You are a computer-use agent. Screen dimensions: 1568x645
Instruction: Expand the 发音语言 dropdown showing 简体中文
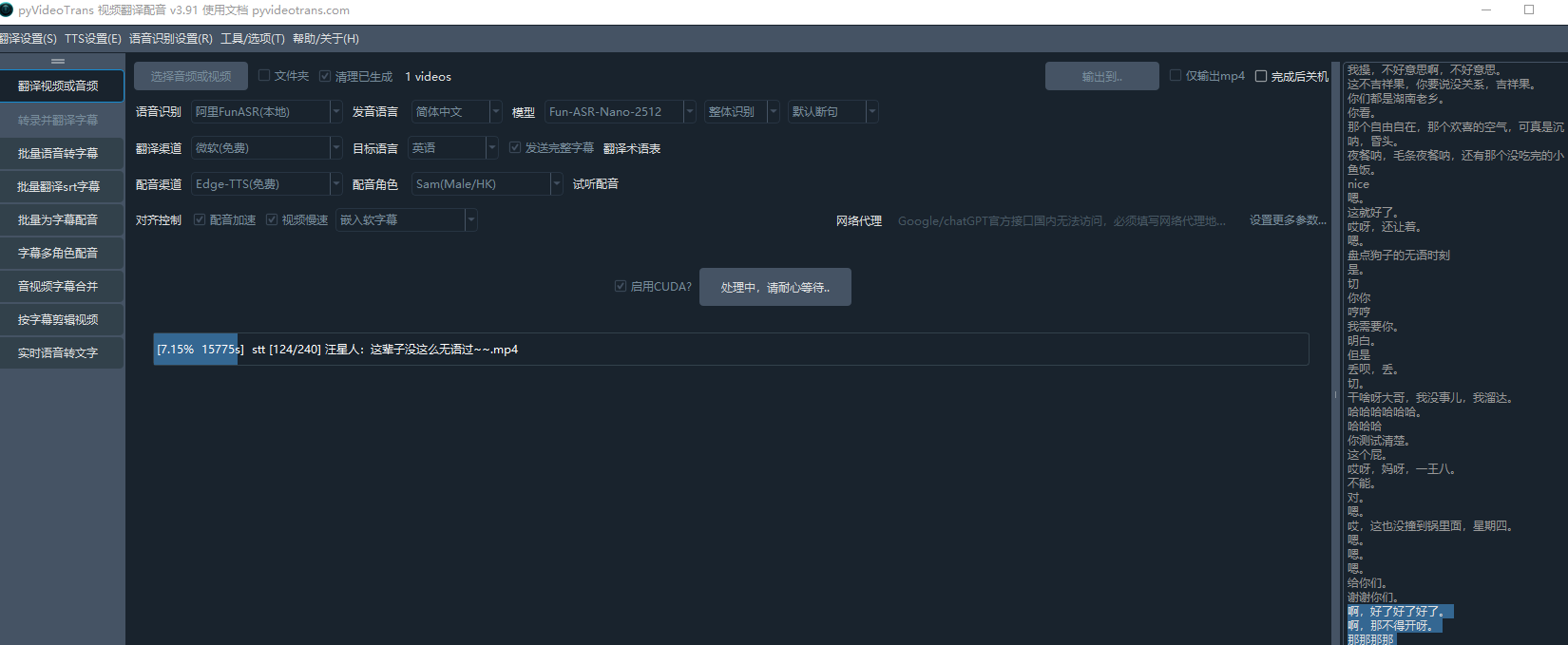(x=457, y=112)
